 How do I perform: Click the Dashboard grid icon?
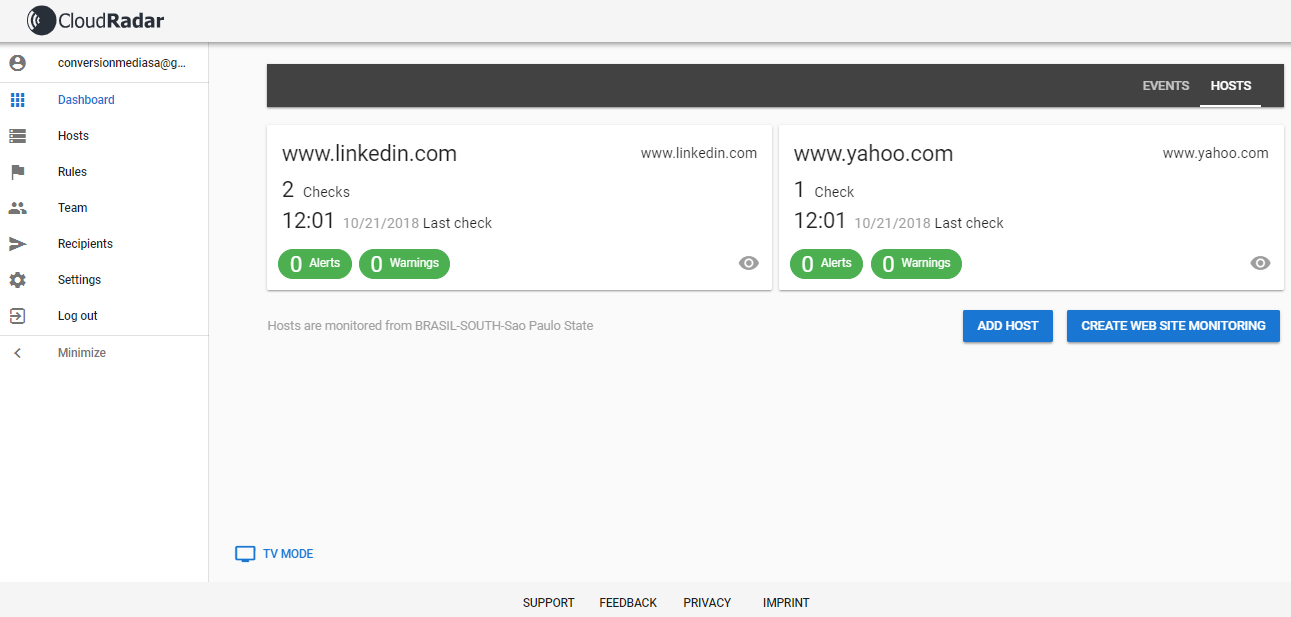pyautogui.click(x=17, y=100)
